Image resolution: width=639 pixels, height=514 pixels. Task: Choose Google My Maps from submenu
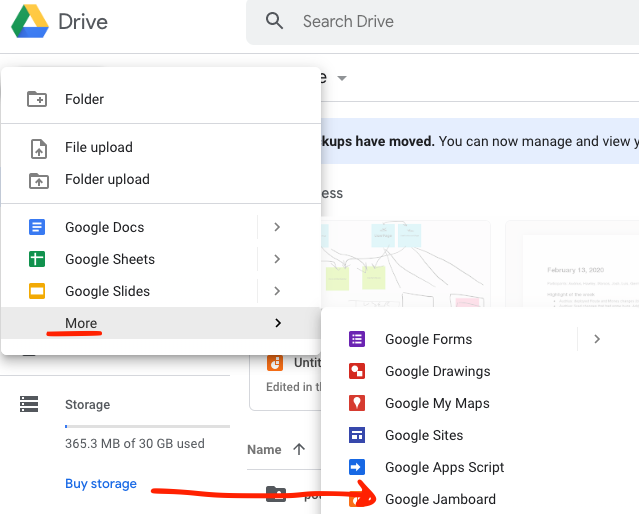pos(480,403)
